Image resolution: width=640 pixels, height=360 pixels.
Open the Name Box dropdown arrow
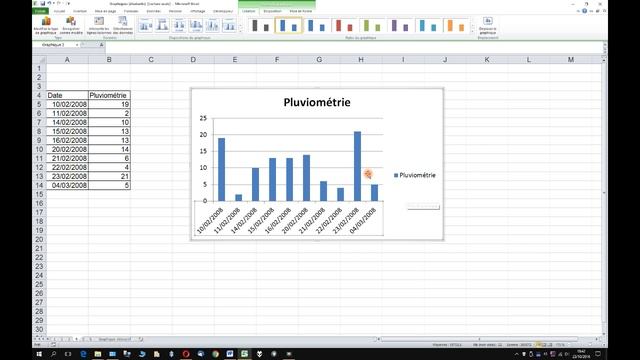click(x=77, y=44)
